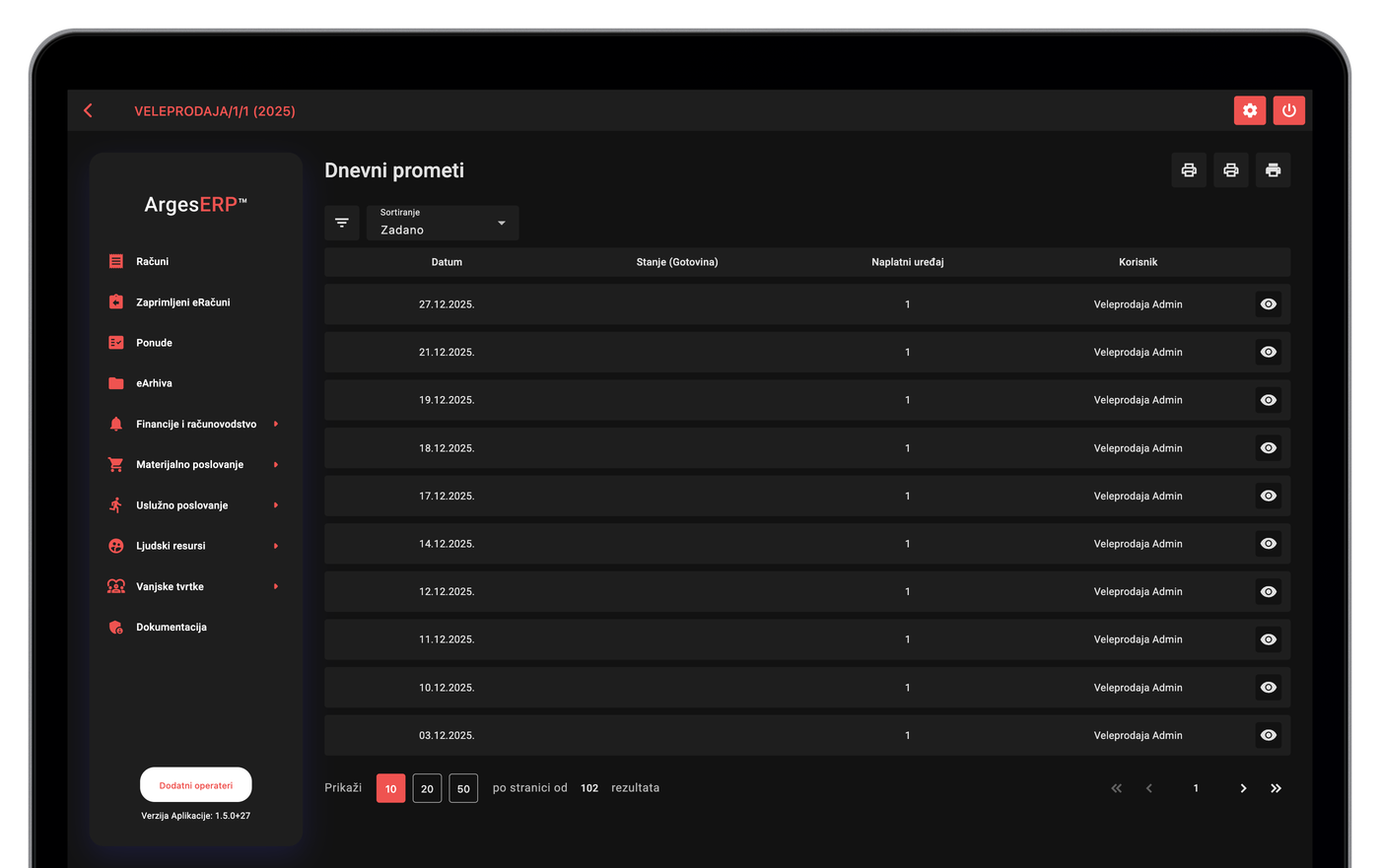Open eArhiva folder in sidebar
This screenshot has width=1380, height=868.
(154, 383)
